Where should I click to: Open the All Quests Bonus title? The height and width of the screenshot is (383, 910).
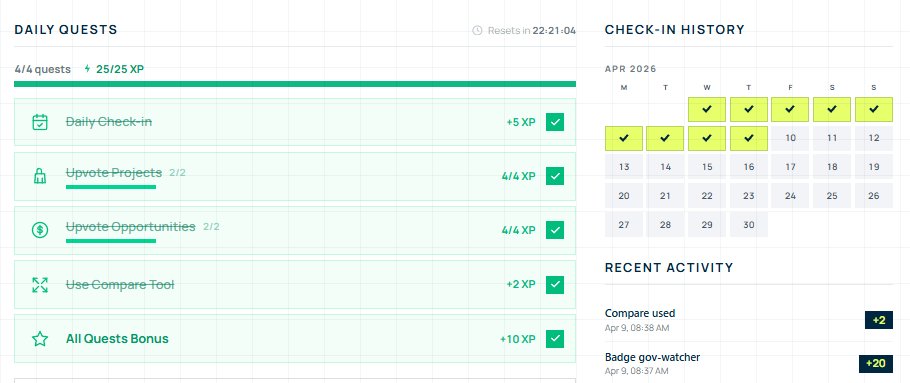pyautogui.click(x=117, y=339)
